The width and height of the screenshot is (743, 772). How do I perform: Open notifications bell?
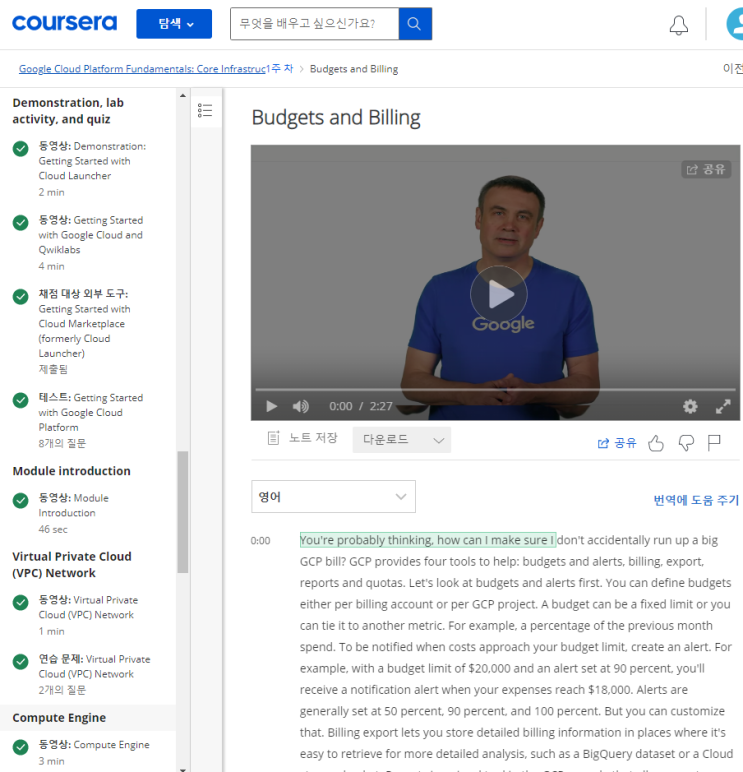click(678, 25)
